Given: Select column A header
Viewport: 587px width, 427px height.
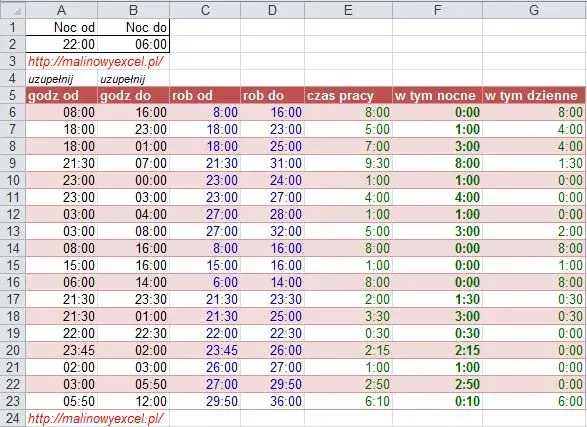Looking at the screenshot, I should (61, 10).
